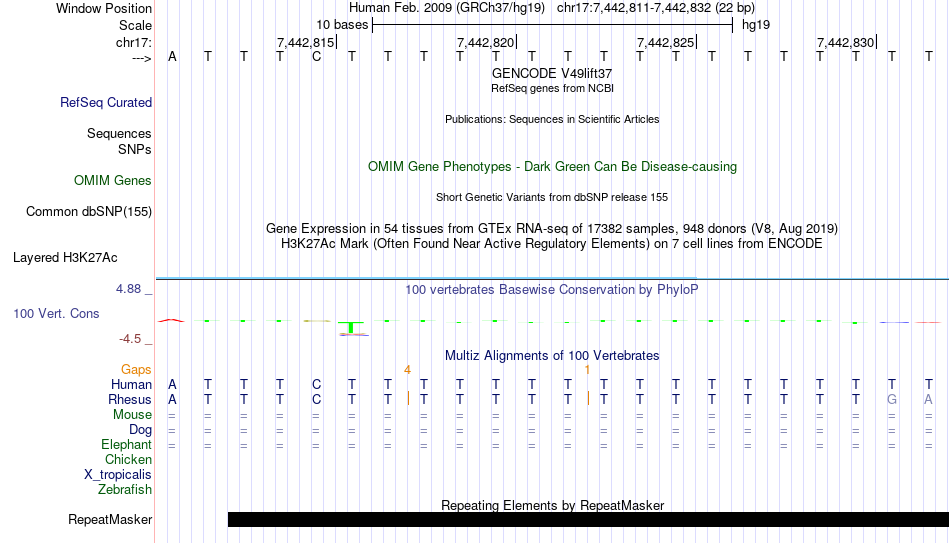The width and height of the screenshot is (950, 543).
Task: Click the GTEx Gene Expression track title
Action: 552,228
